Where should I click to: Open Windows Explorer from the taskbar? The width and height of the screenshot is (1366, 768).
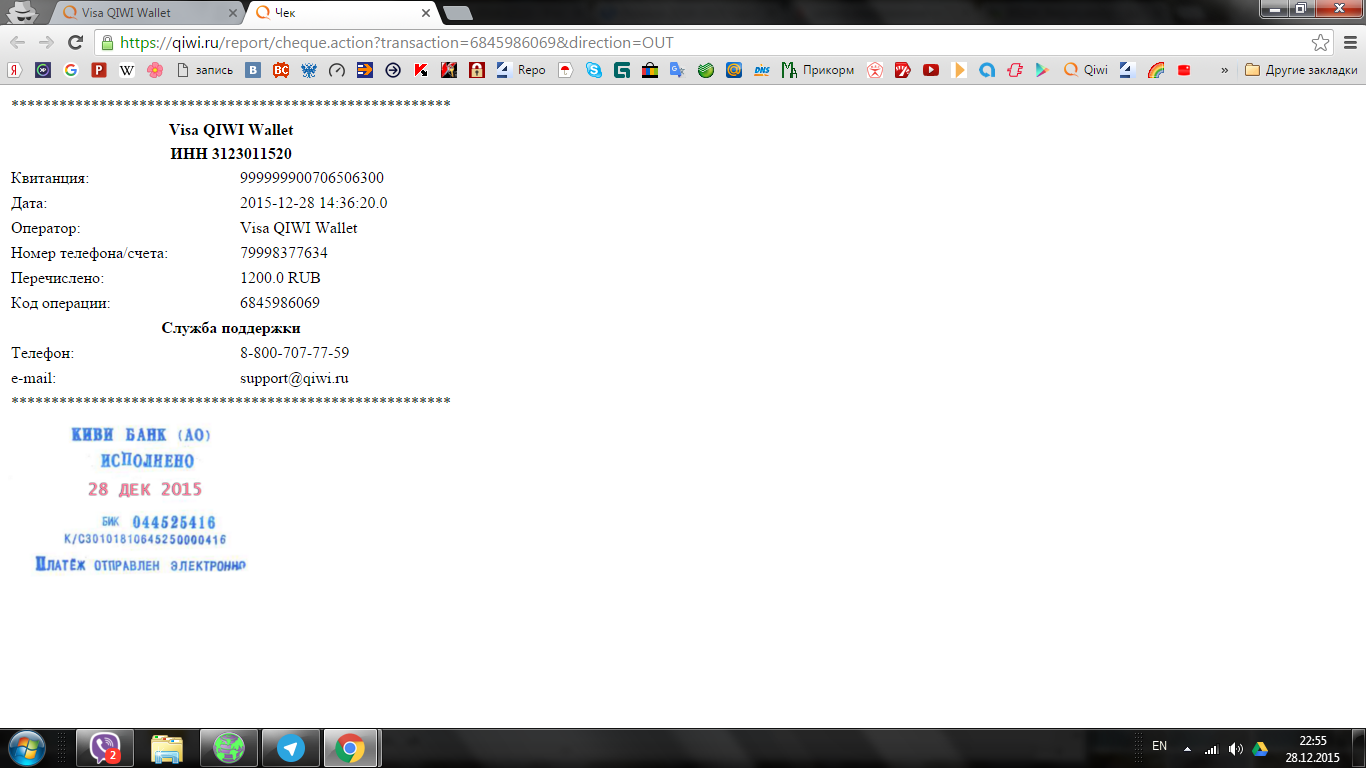(x=167, y=748)
